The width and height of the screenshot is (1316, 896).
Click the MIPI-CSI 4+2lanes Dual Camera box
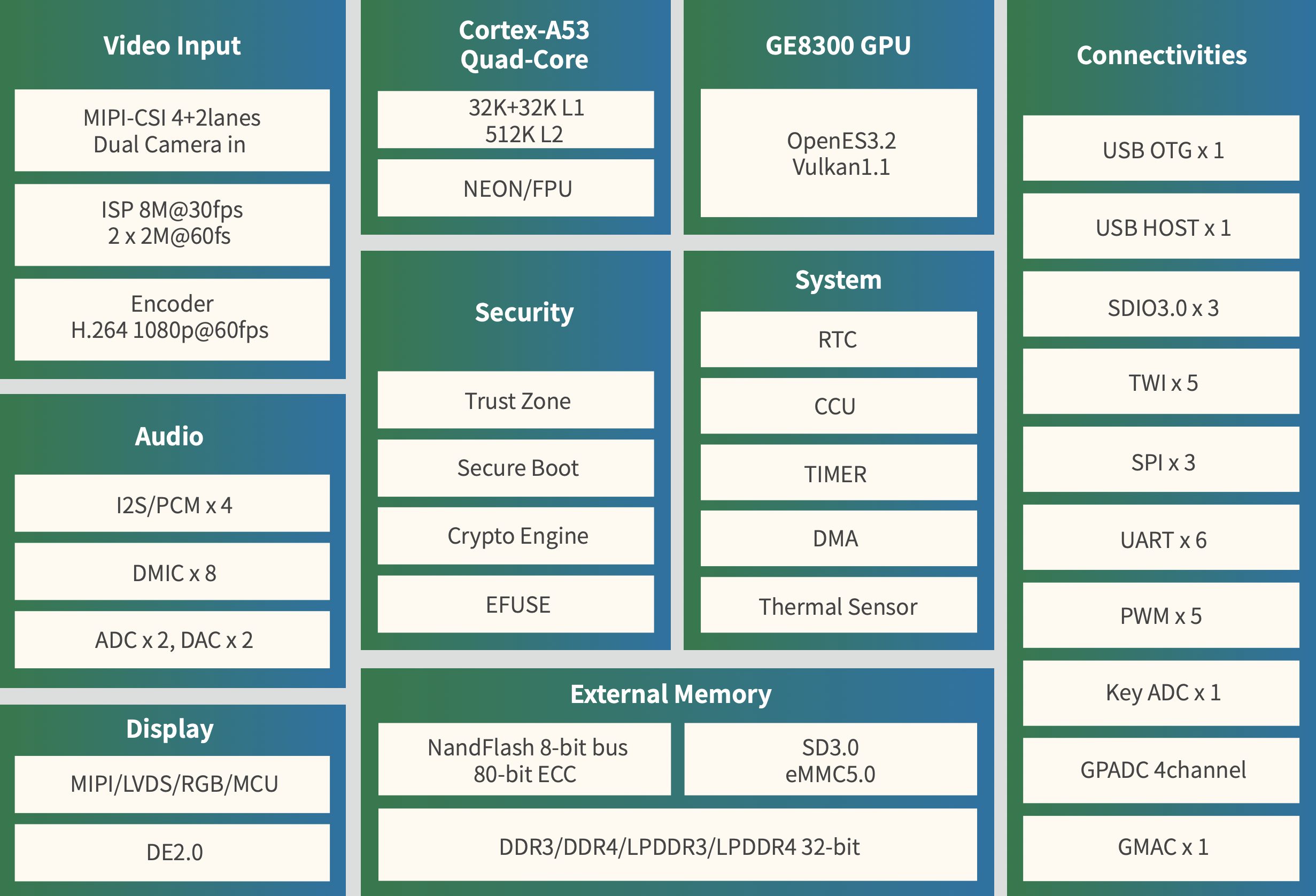(172, 130)
